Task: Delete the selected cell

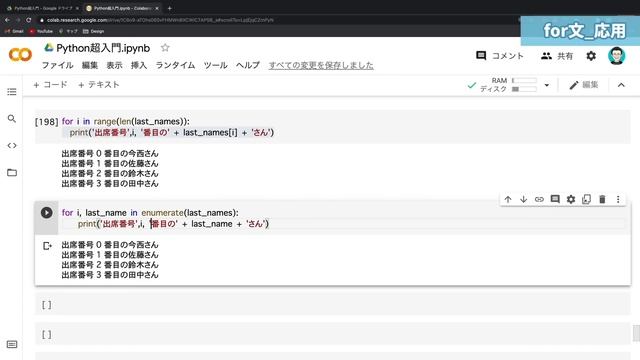Action: (x=602, y=199)
